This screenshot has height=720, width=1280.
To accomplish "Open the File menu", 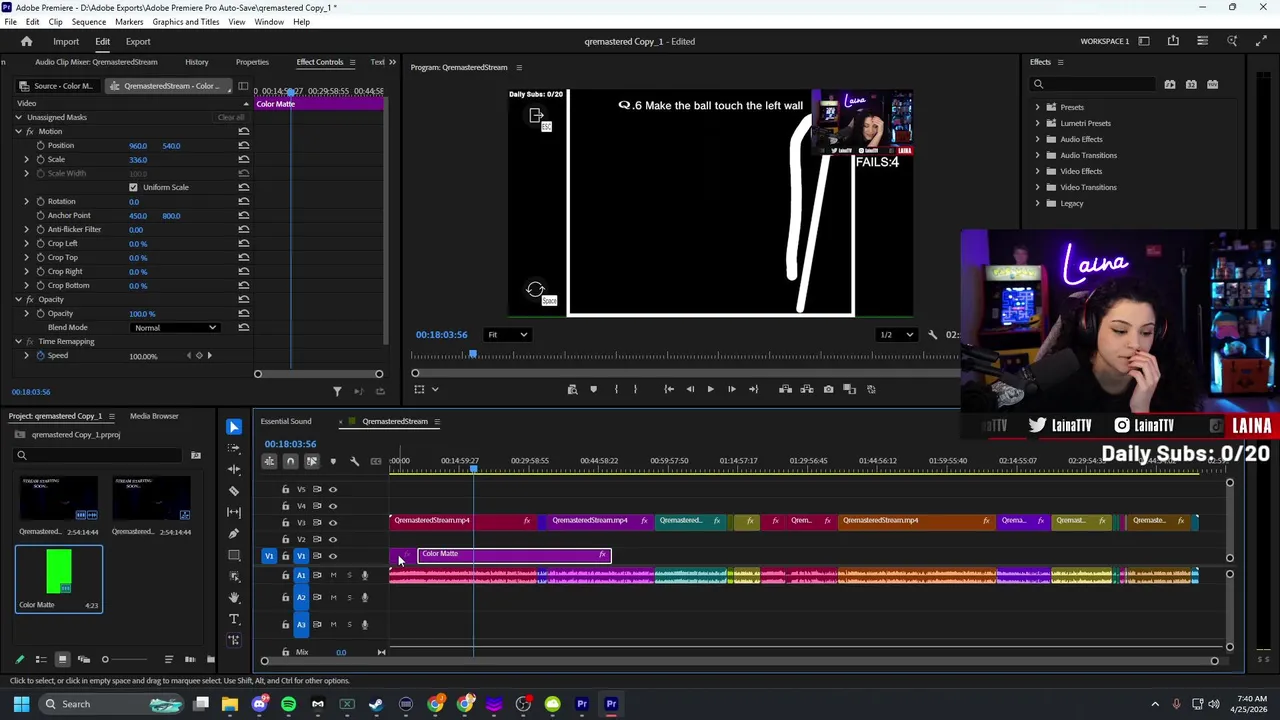I will pyautogui.click(x=10, y=22).
